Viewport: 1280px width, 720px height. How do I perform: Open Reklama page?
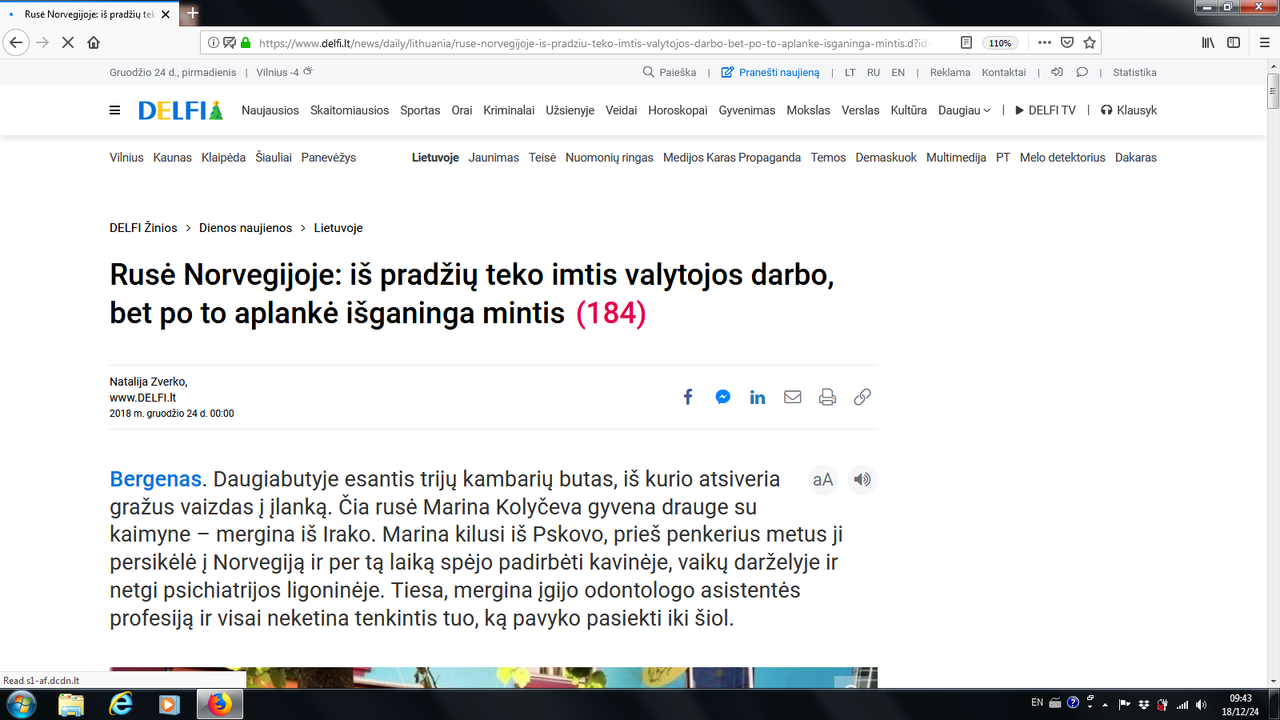[950, 73]
